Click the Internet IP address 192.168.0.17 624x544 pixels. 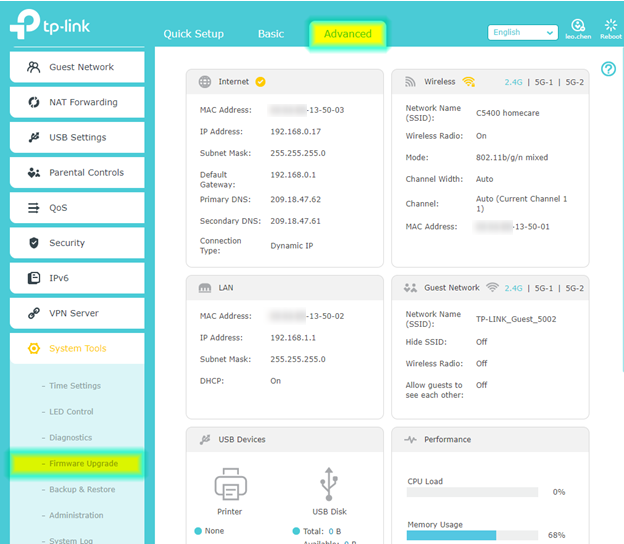(x=295, y=132)
